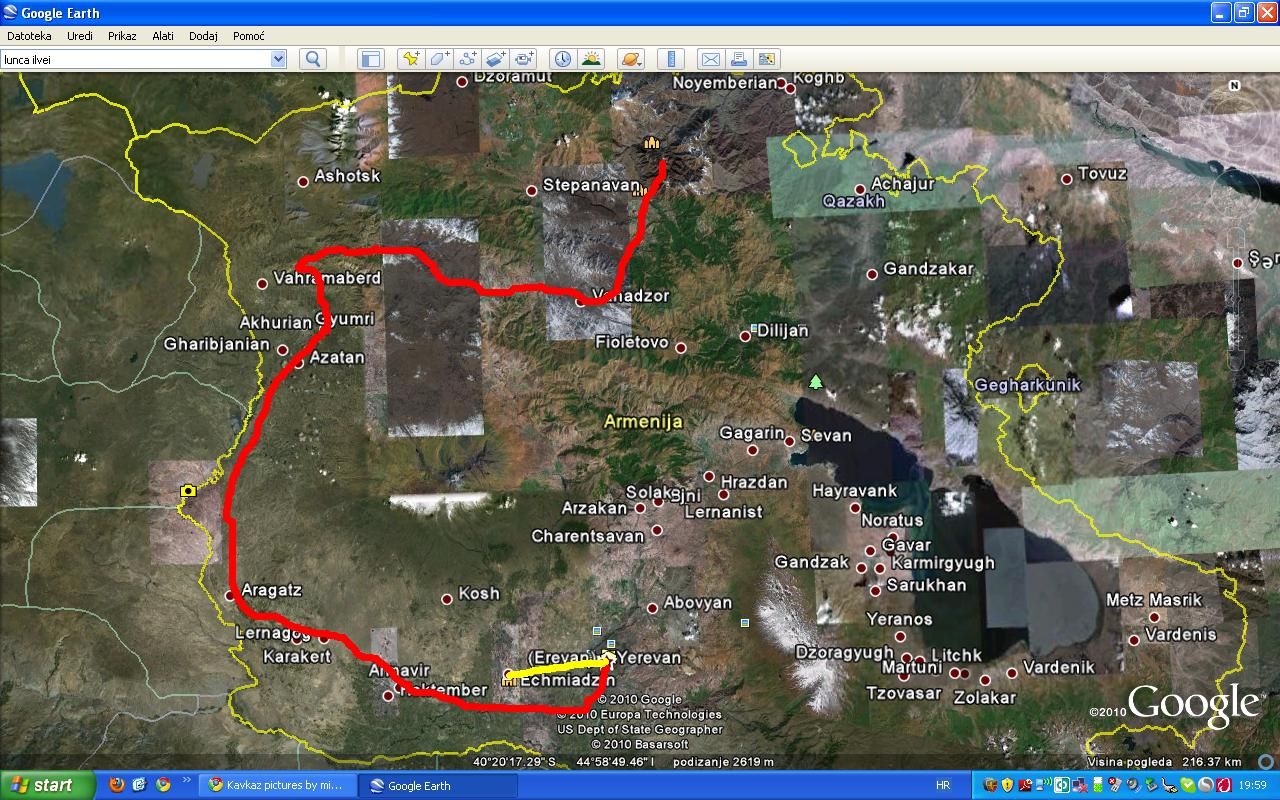Select the Aragatz place label
This screenshot has height=800, width=1280.
click(x=272, y=590)
